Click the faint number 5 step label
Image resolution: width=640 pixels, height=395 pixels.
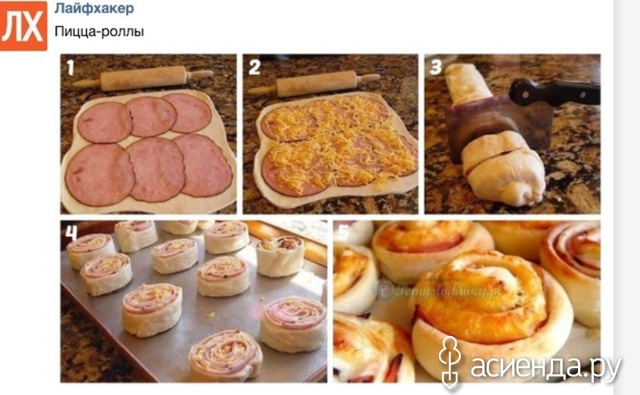click(x=342, y=233)
